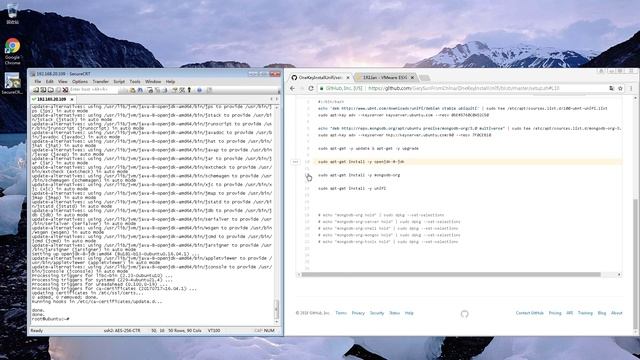Open SecureCRT Transfer menu
The width and height of the screenshot is (640, 360).
point(100,82)
